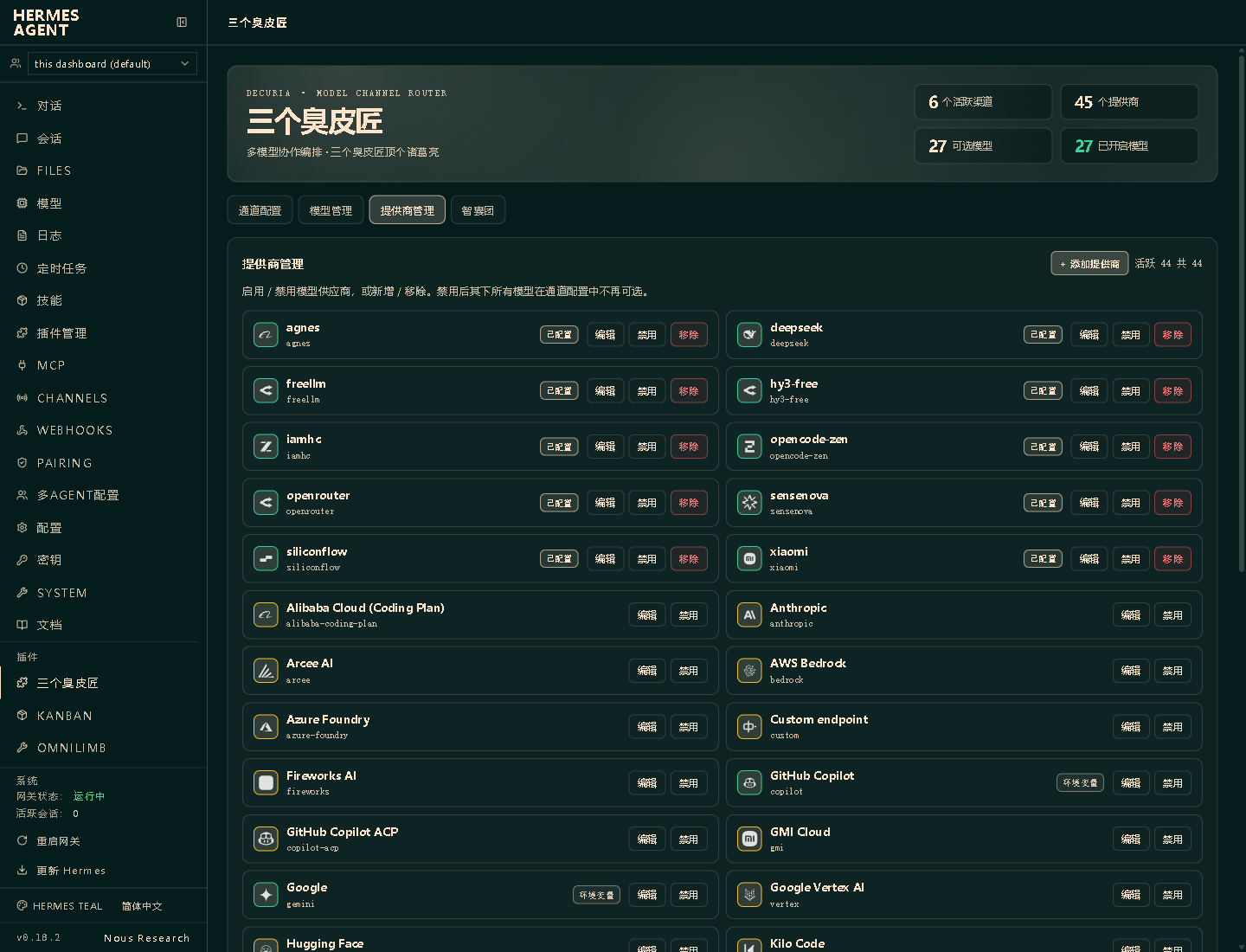Click the Arcee AI provider logo
Screen dimensions: 1246x952
pyautogui.click(x=266, y=671)
